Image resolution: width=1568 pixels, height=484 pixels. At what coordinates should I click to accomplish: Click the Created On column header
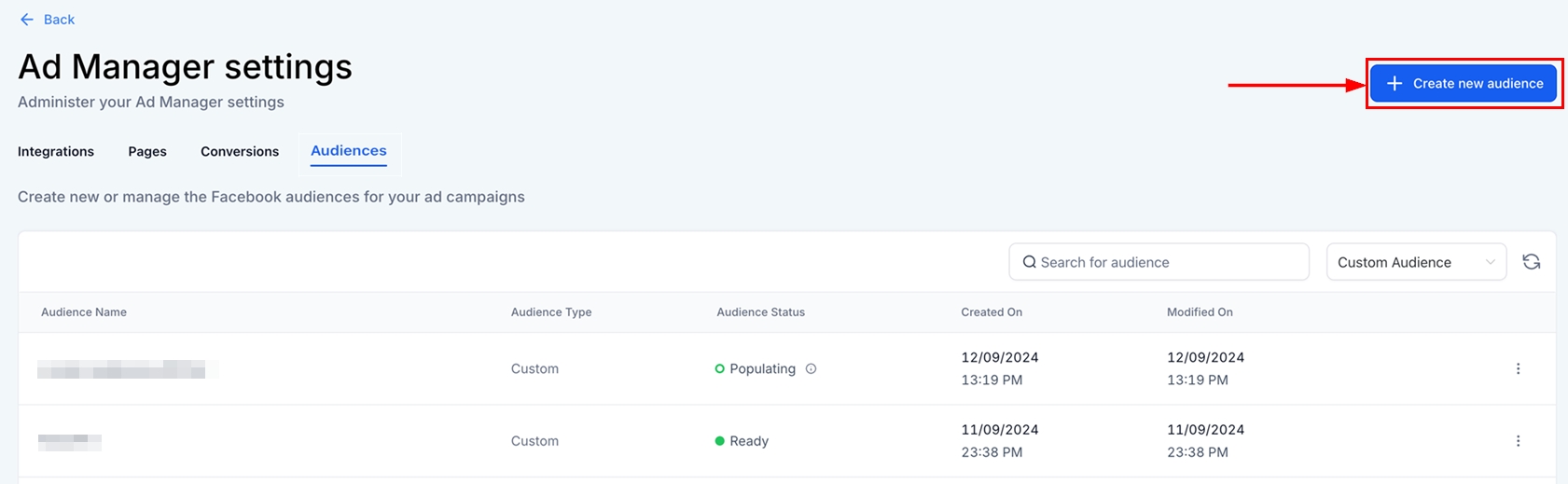coord(992,312)
